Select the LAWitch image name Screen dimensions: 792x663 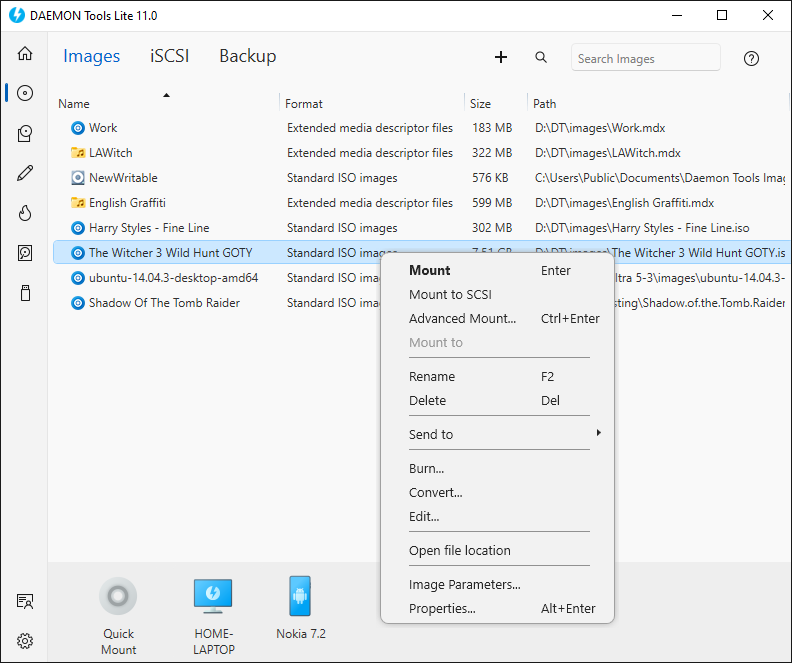111,152
